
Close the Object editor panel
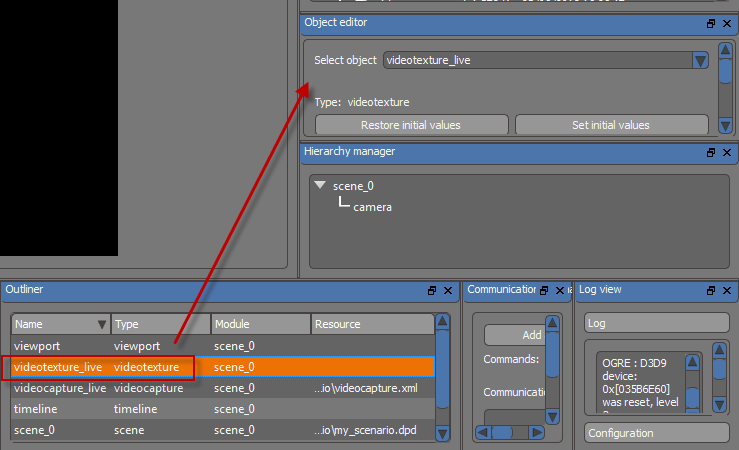pos(727,24)
